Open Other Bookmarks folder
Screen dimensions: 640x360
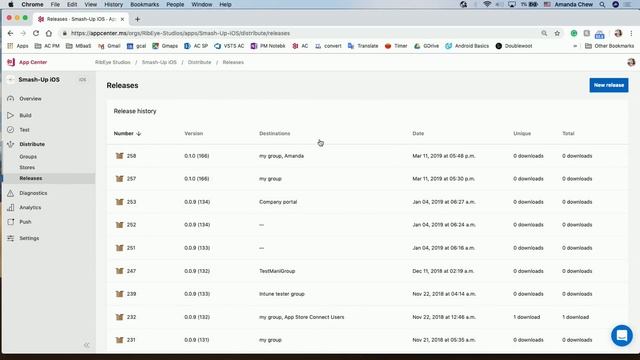point(609,46)
